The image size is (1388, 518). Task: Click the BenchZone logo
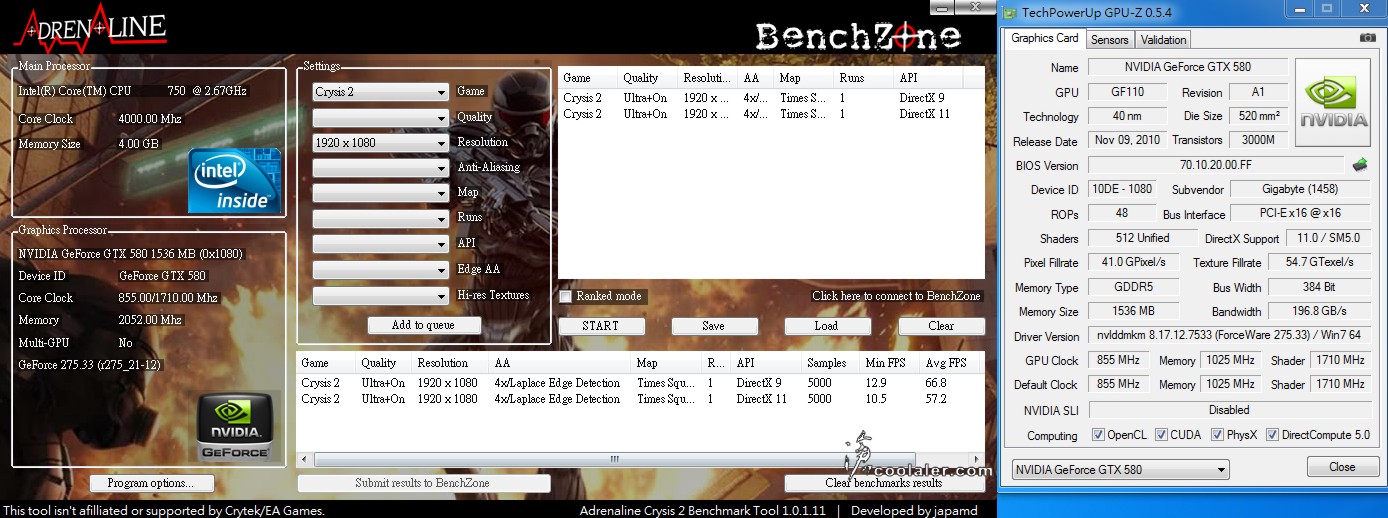[x=858, y=36]
